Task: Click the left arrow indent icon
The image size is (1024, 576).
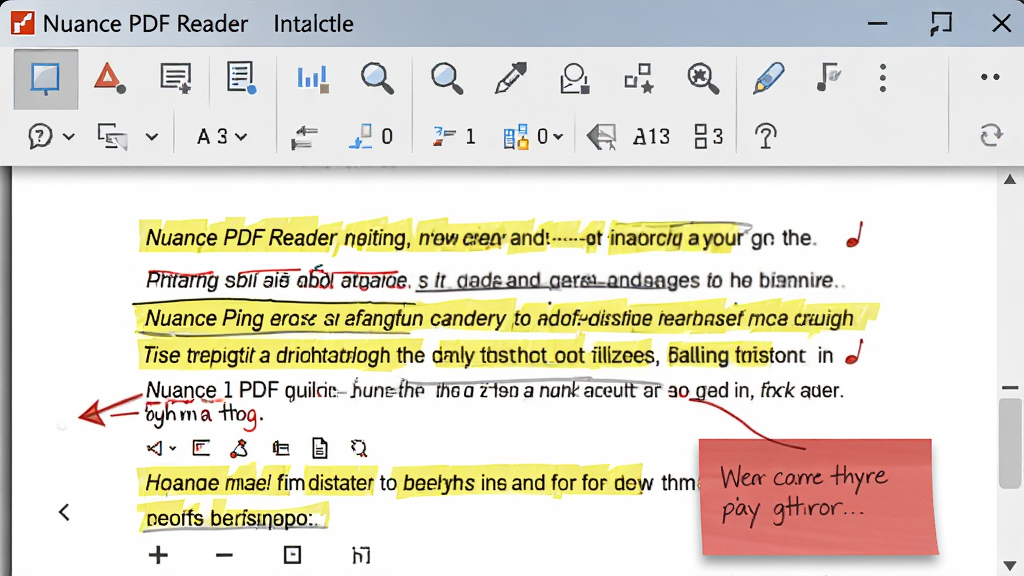Action: click(x=304, y=137)
